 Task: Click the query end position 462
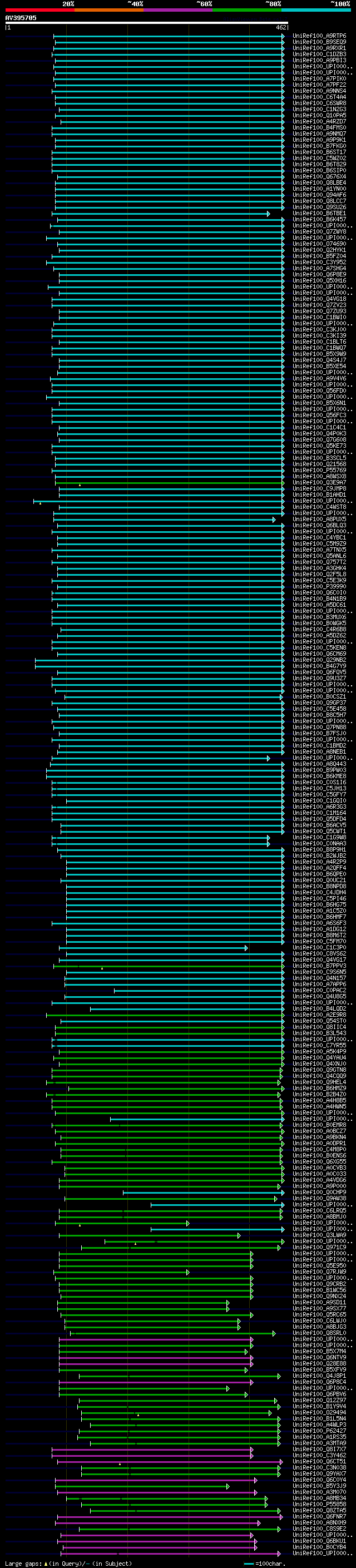pyautogui.click(x=280, y=27)
